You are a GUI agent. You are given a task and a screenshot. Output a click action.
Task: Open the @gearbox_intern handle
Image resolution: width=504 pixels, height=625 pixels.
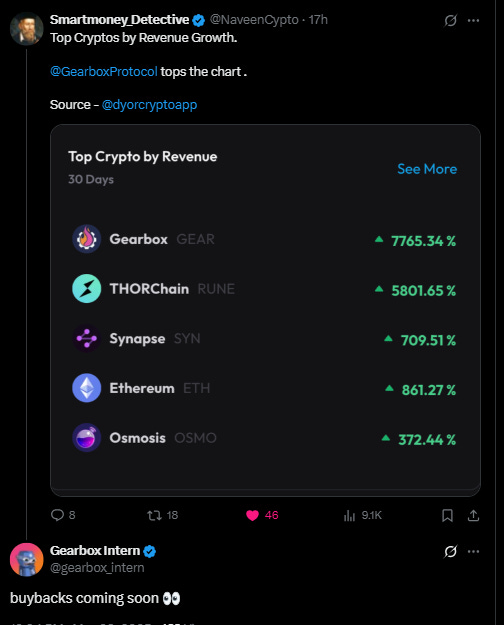[97, 568]
